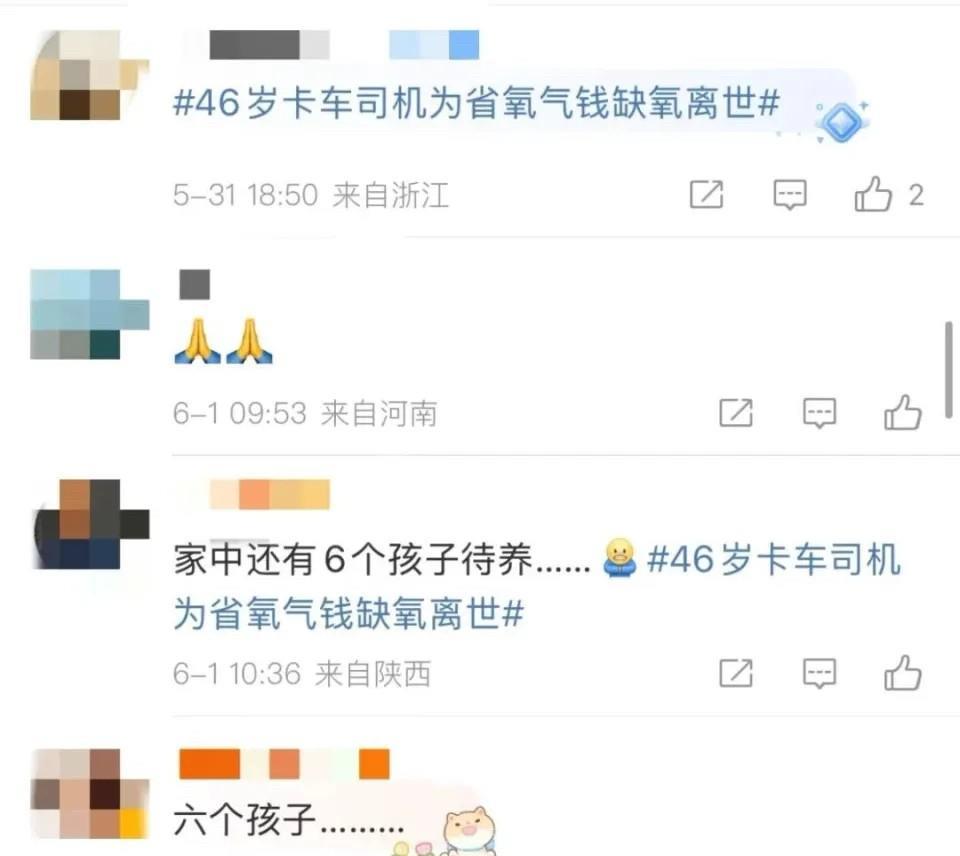
Task: Reply to the comment from 河南
Action: point(819,413)
